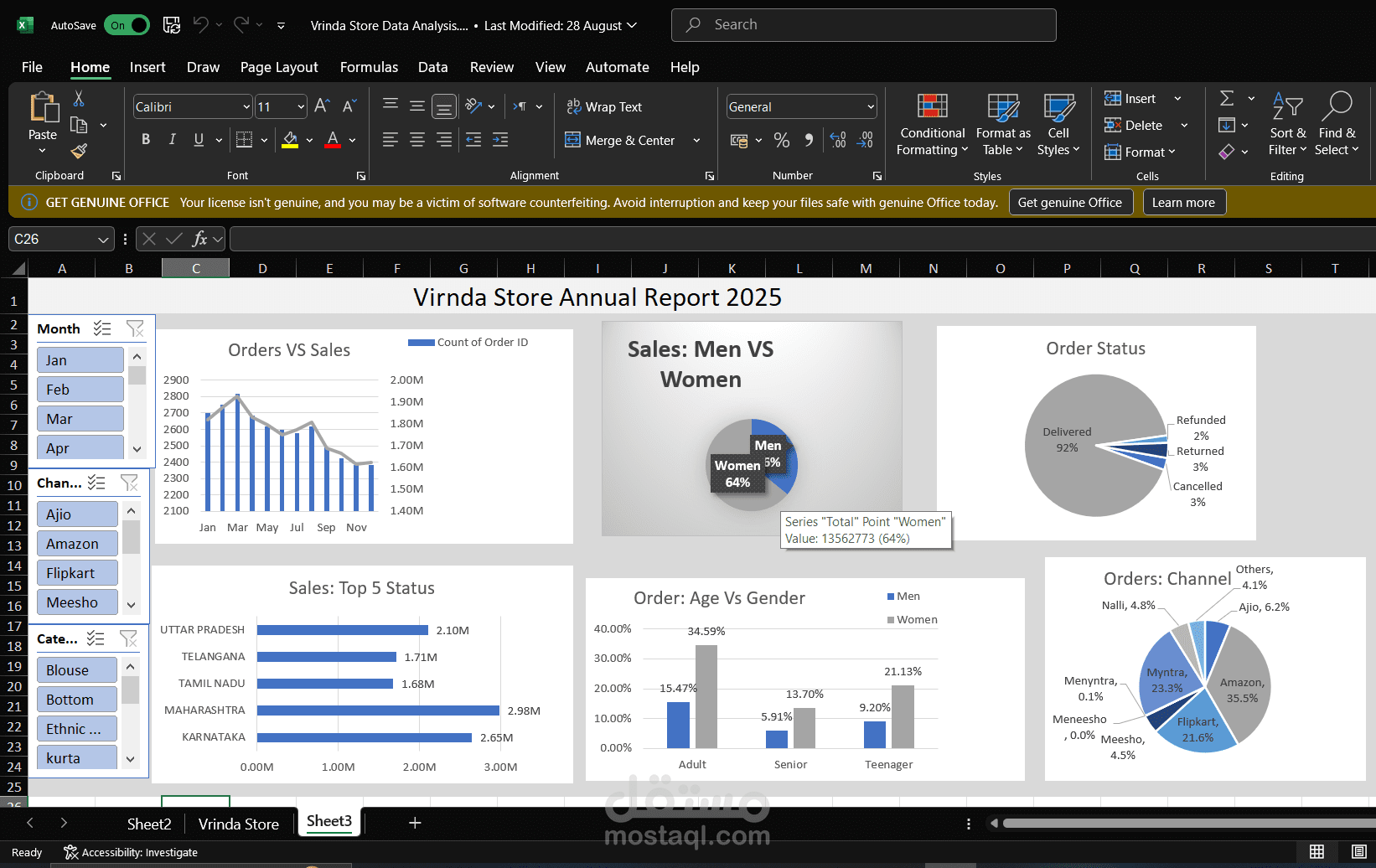This screenshot has height=868, width=1376.
Task: Enable Wrap Text
Action: click(604, 106)
